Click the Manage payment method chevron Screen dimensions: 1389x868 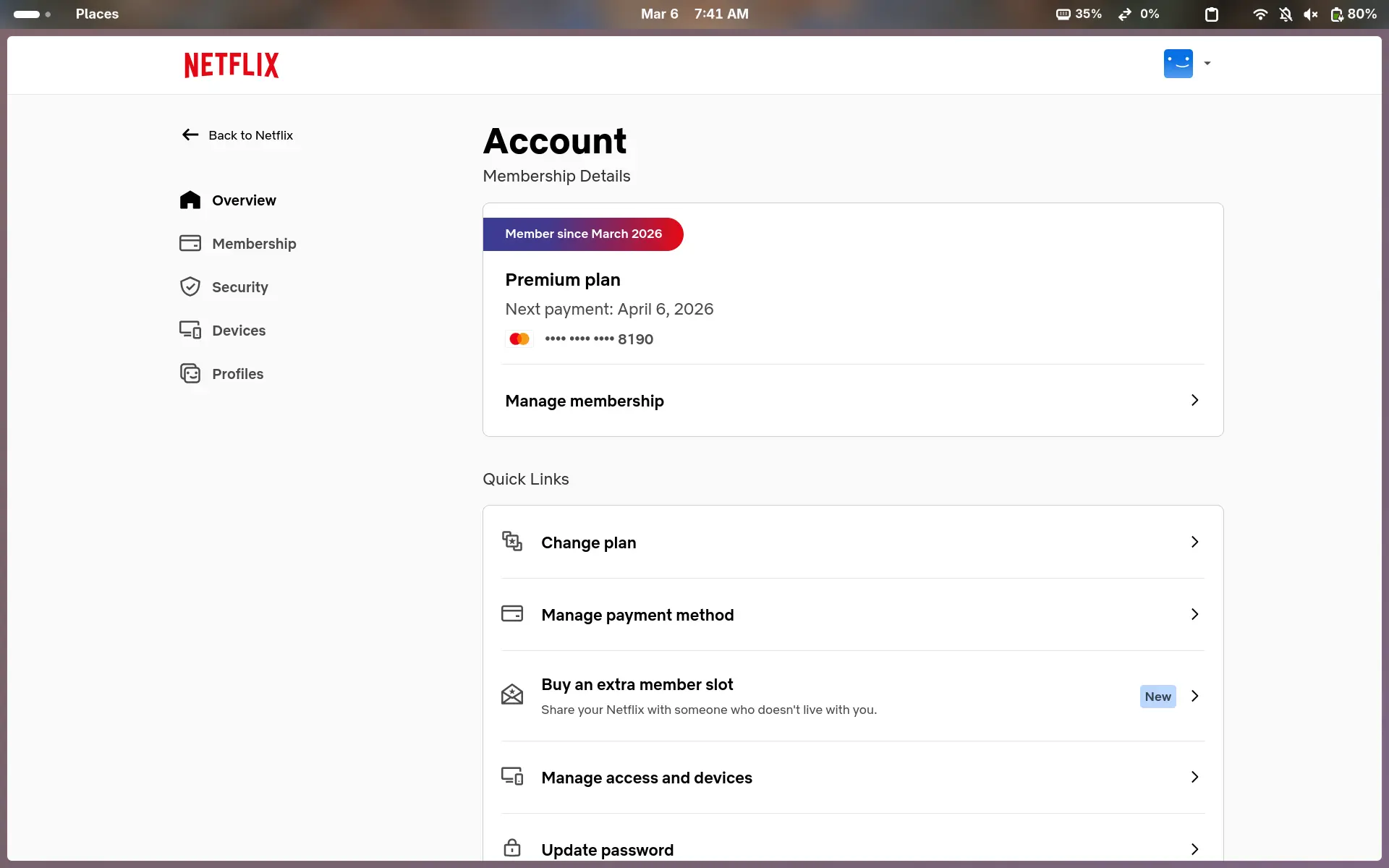click(x=1194, y=614)
